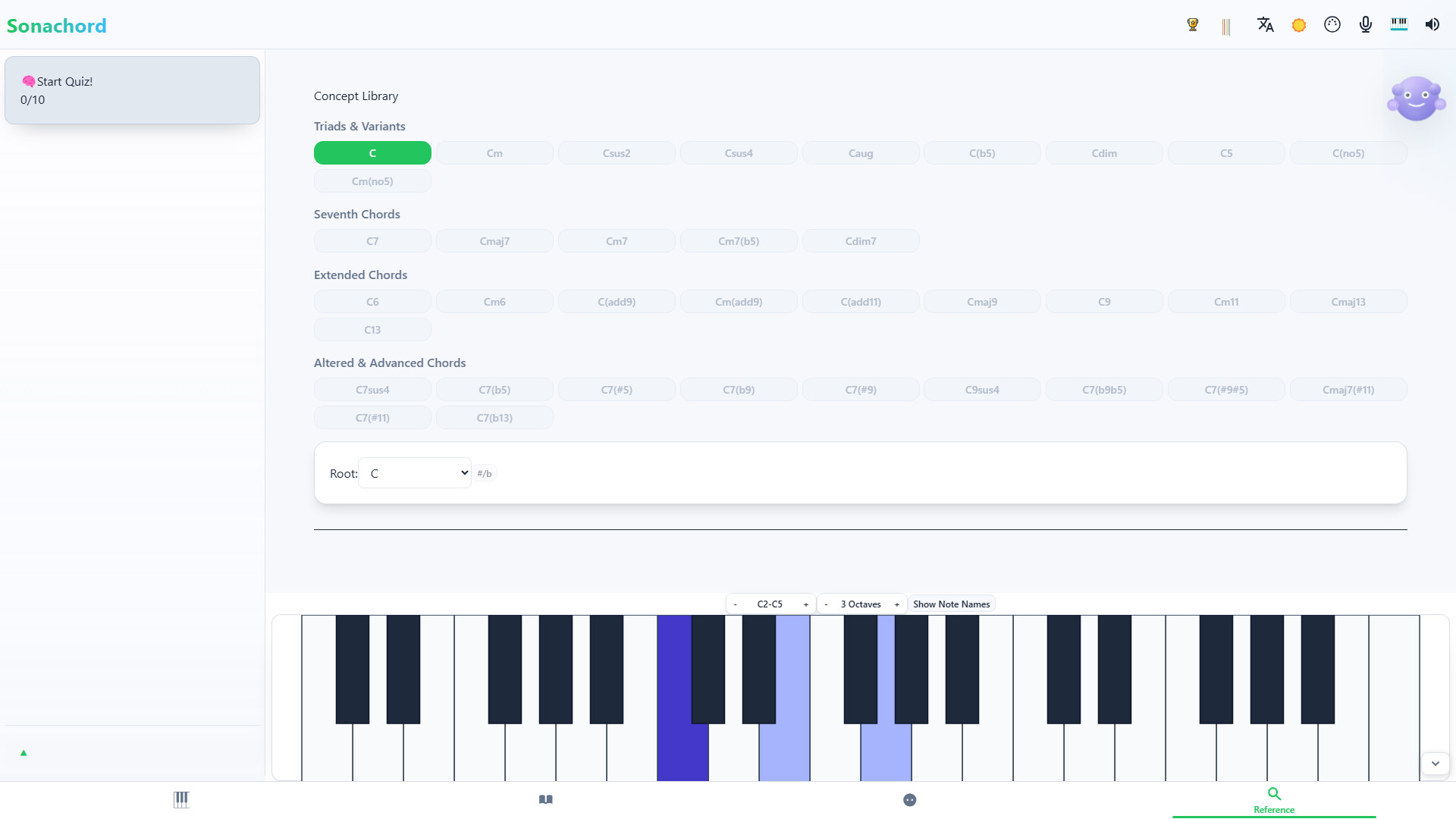Image resolution: width=1456 pixels, height=819 pixels.
Task: Toggle the microphone input icon
Action: tap(1366, 25)
